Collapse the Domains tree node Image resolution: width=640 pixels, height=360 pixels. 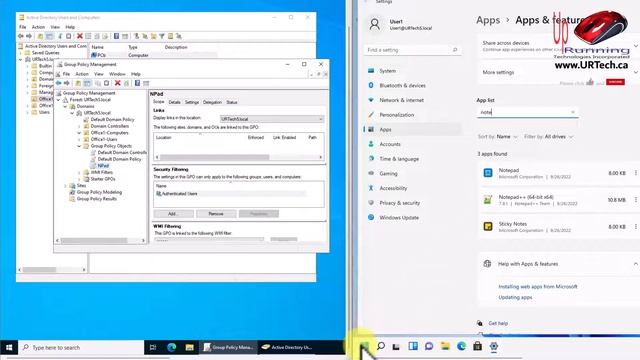click(x=65, y=107)
